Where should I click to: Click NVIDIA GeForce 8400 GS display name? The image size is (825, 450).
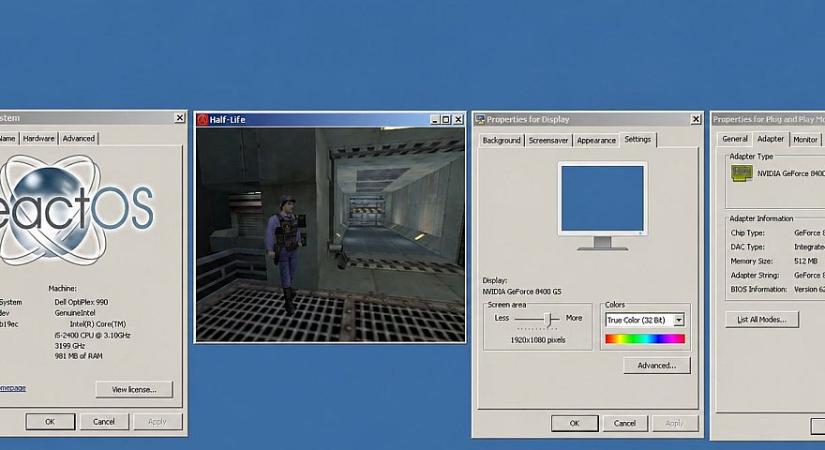522,292
